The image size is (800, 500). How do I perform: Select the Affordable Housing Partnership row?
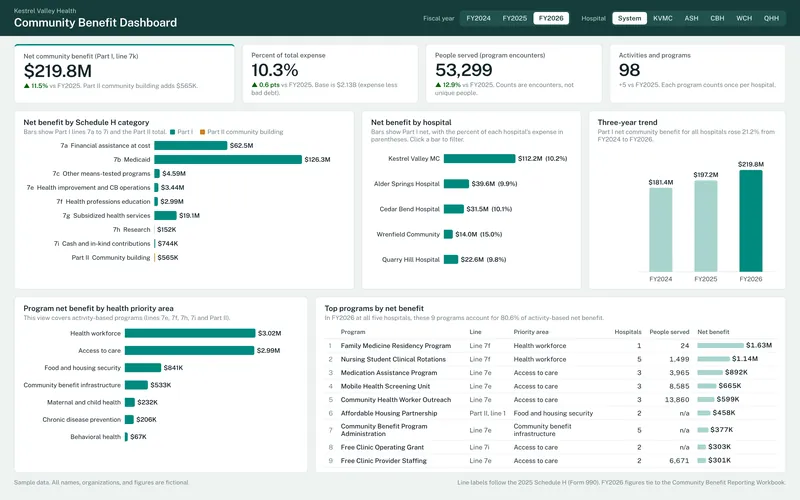(x=550, y=413)
